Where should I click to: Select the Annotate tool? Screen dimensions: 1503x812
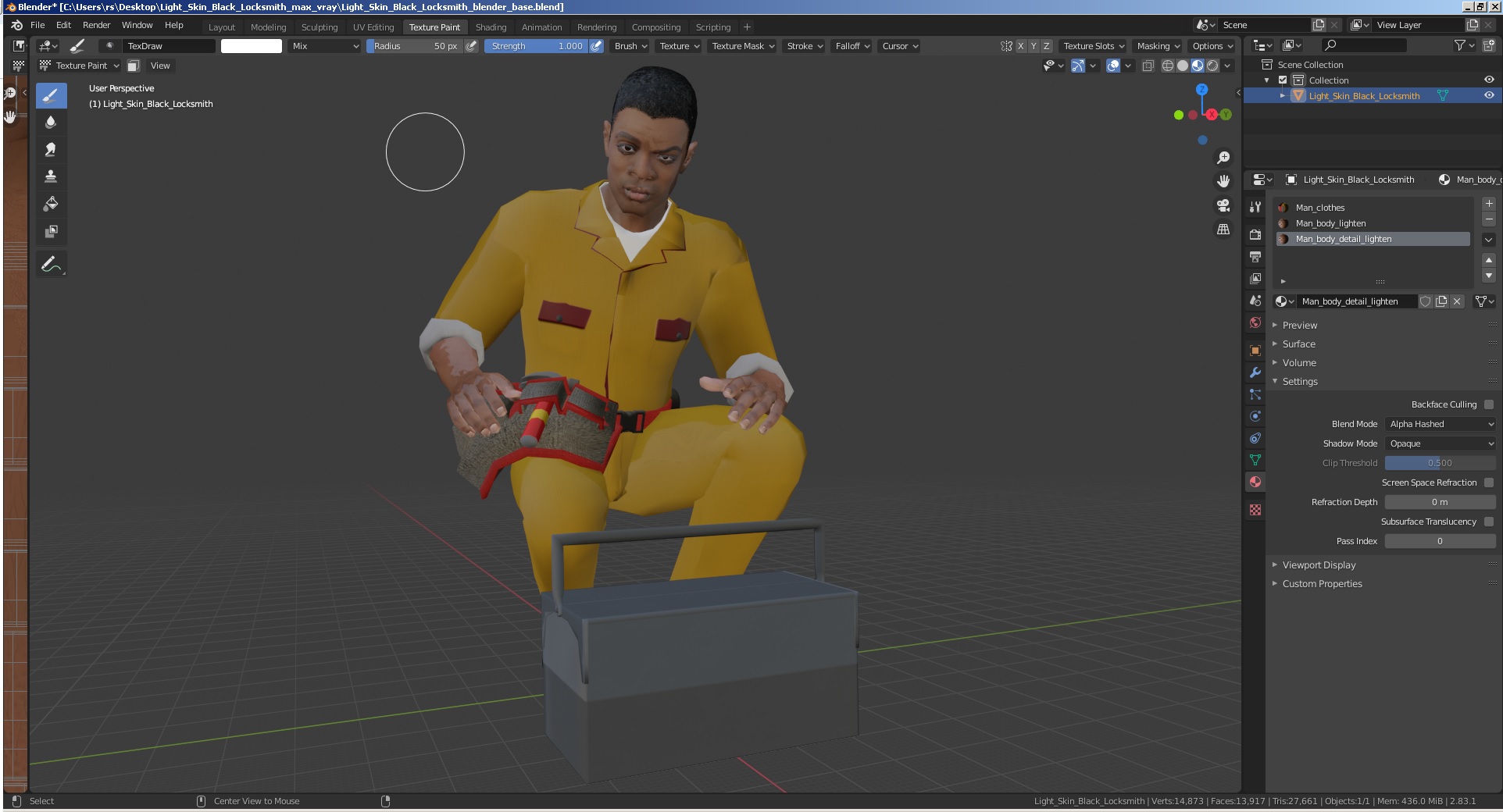point(51,265)
